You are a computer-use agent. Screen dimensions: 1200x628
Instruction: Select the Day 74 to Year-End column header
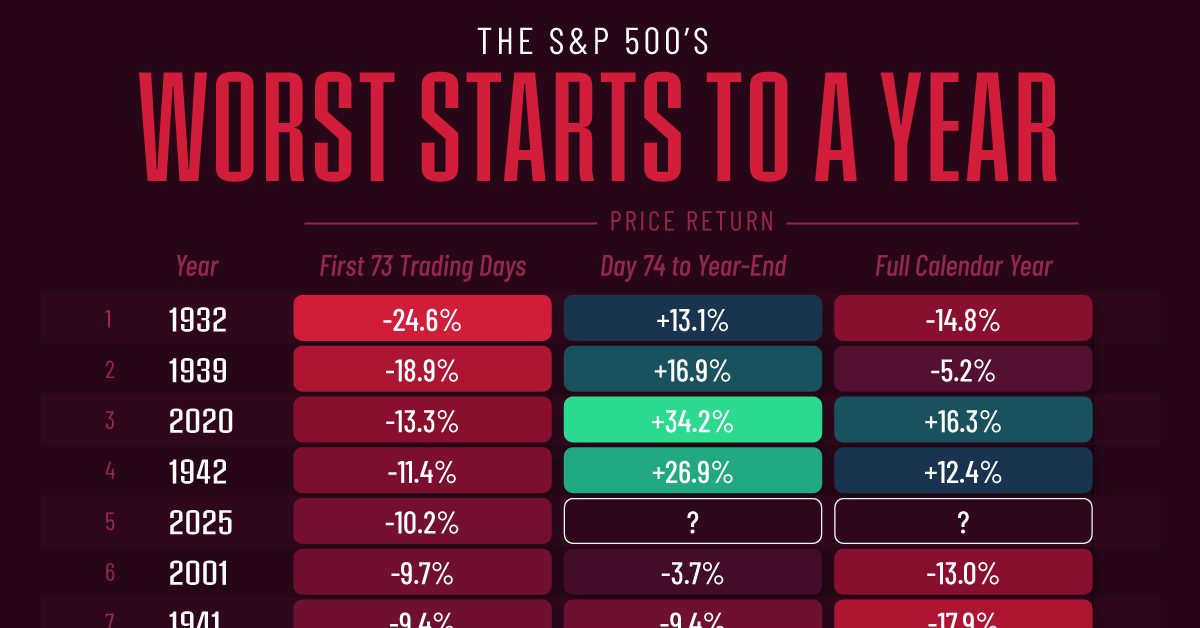click(x=693, y=266)
